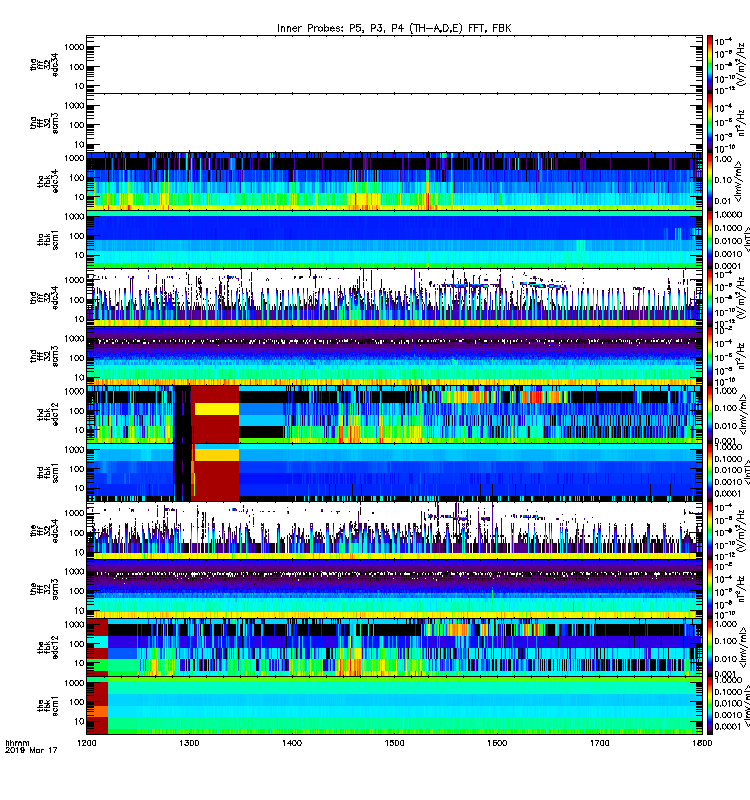Click the '1000' tick of tha fbk scm1 panel

click(74, 217)
